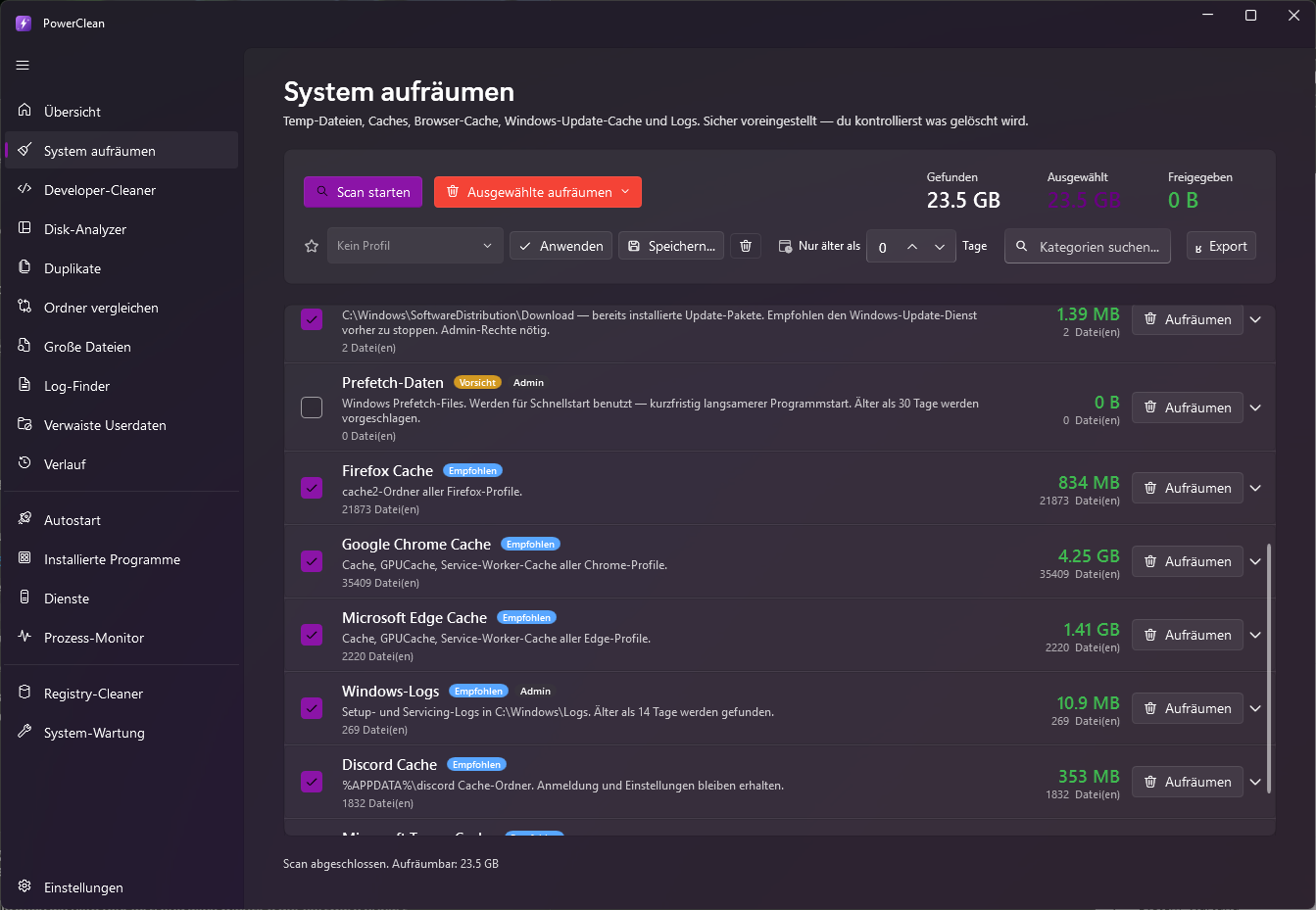
Task: Uncheck the Windows-Logs checkbox
Action: pos(312,708)
